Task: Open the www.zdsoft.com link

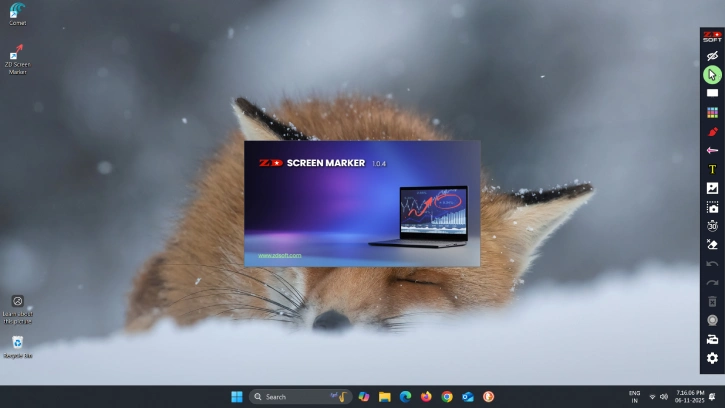Action: click(280, 255)
